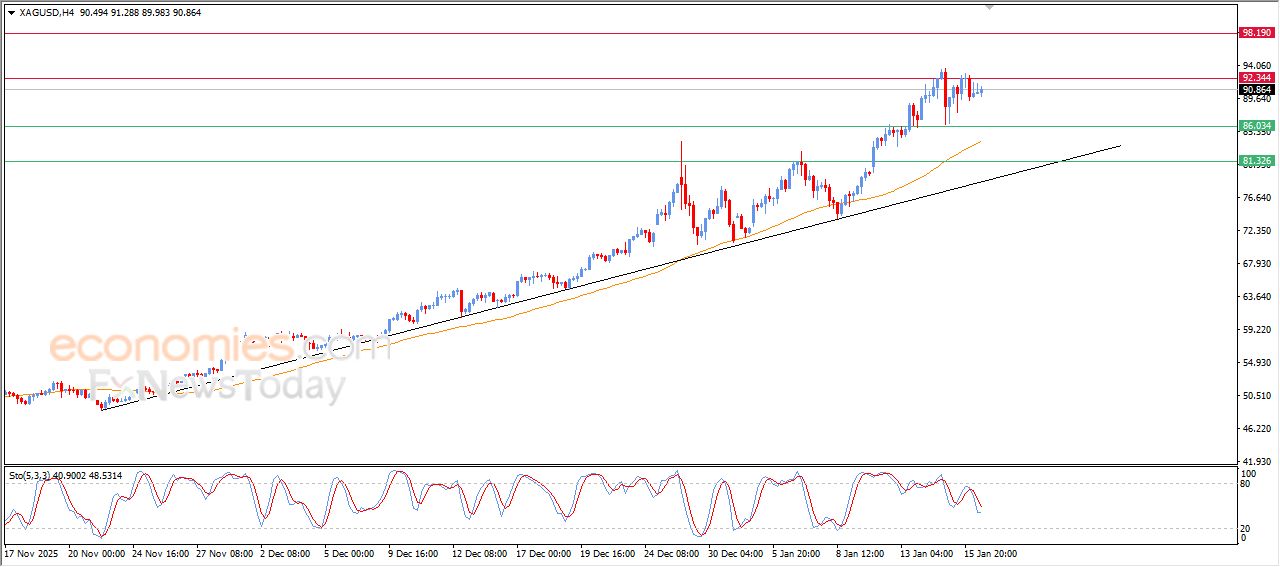The height and width of the screenshot is (567, 1280).
Task: Select the red 92.344 price label
Action: pyautogui.click(x=1256, y=78)
